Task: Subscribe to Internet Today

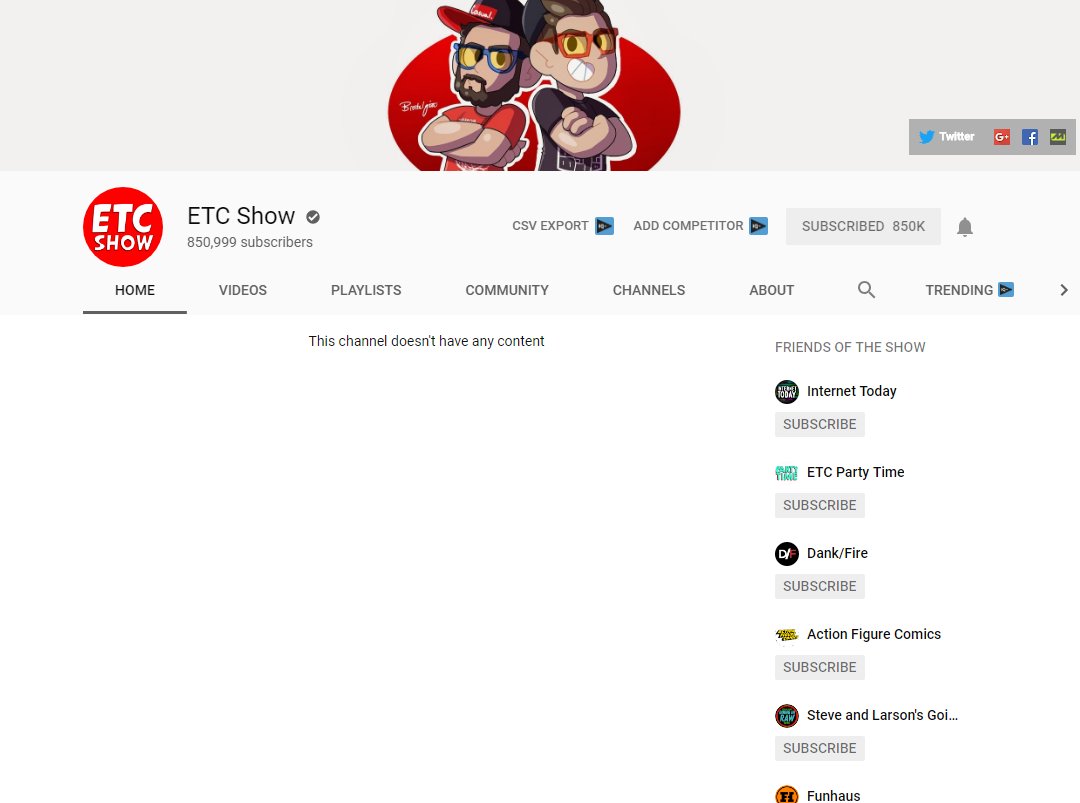Action: [x=820, y=424]
